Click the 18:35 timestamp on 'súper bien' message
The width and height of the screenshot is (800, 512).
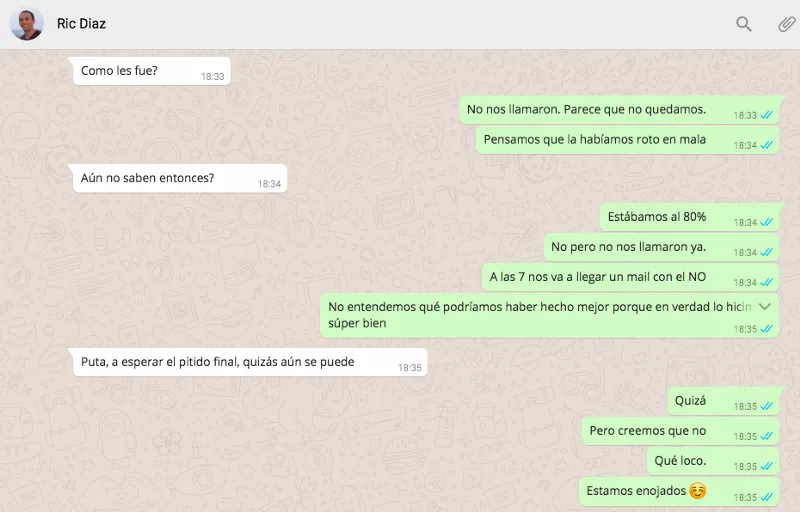(745, 329)
